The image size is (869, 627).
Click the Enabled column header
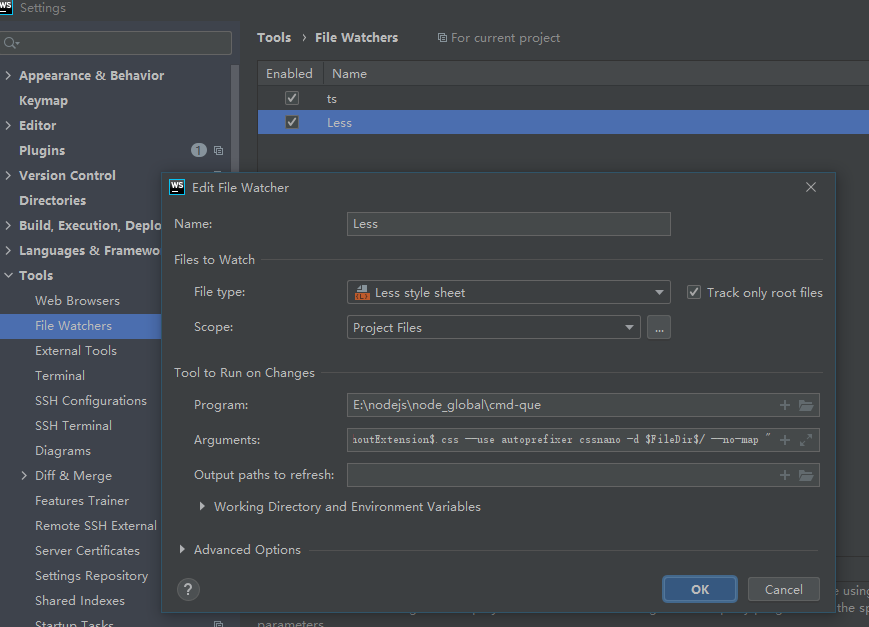click(x=289, y=74)
